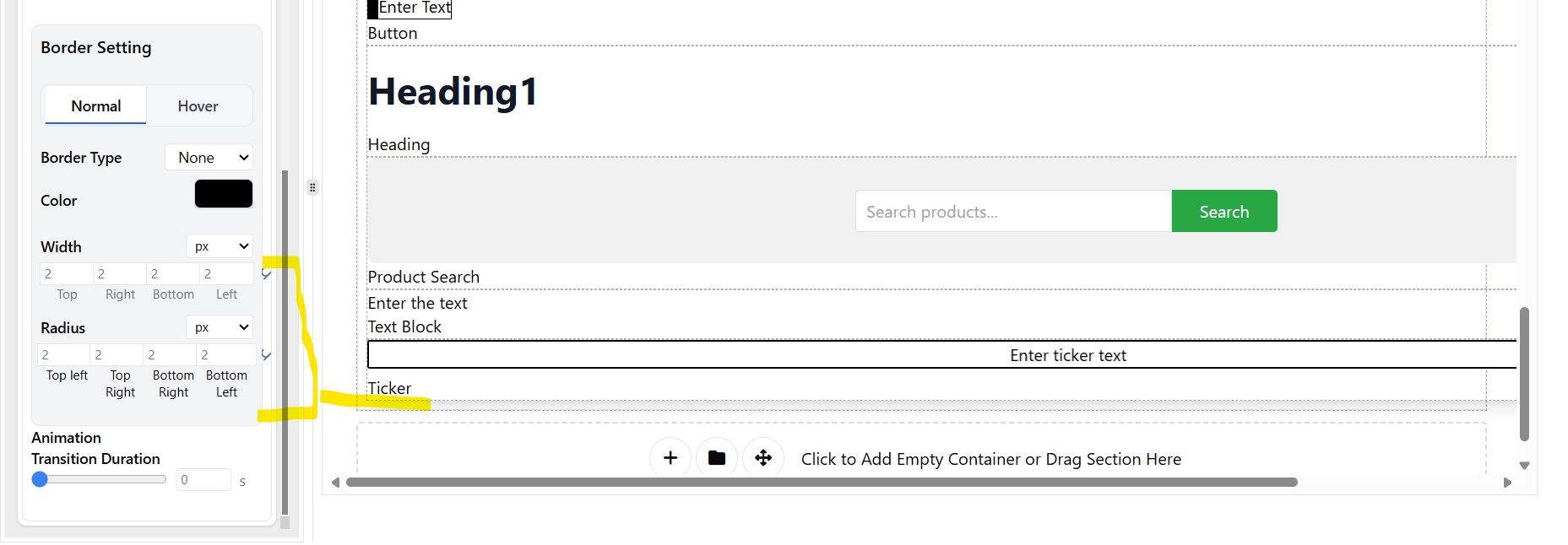Click the green Search button

pos(1224,211)
